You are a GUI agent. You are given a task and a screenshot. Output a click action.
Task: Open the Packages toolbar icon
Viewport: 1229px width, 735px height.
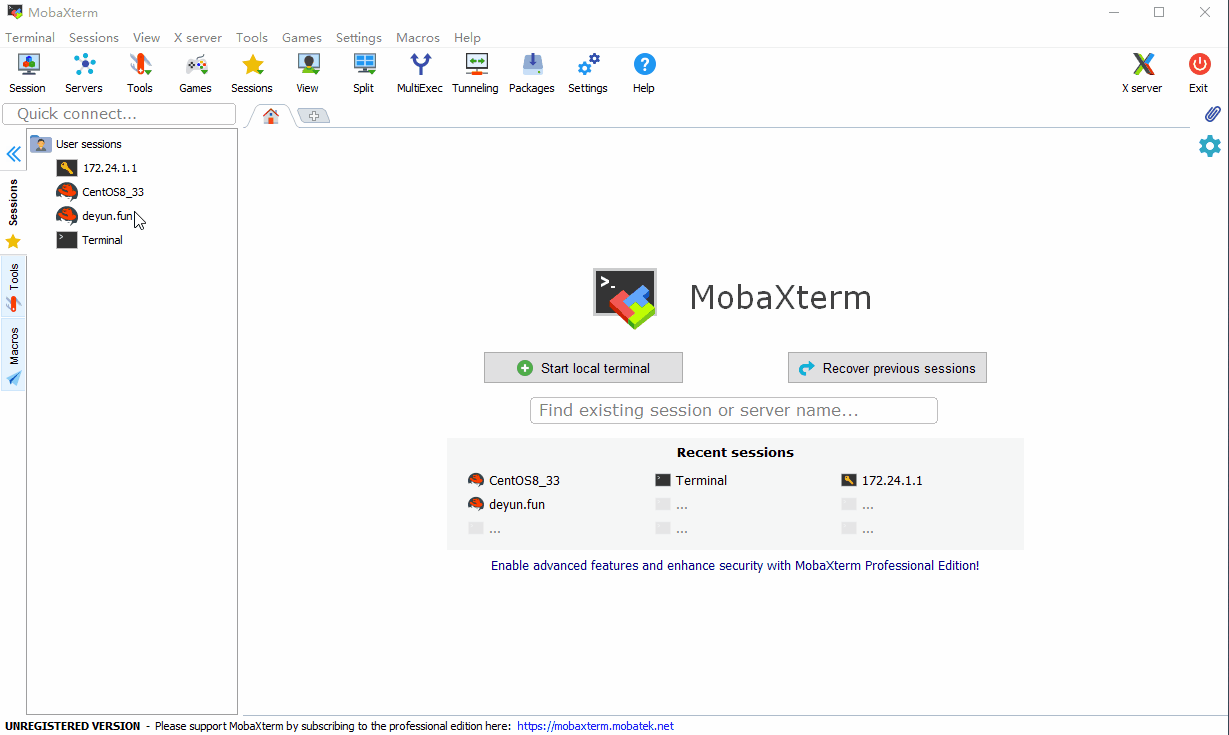532,73
